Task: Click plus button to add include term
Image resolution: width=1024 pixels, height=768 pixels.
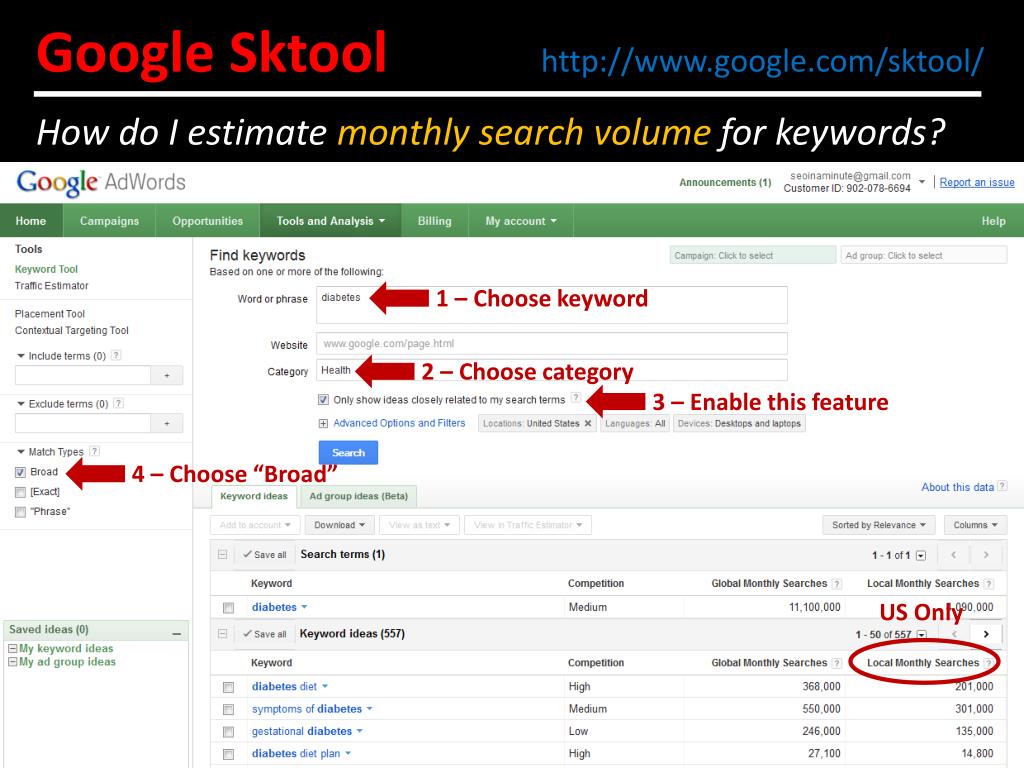Action: pos(167,376)
